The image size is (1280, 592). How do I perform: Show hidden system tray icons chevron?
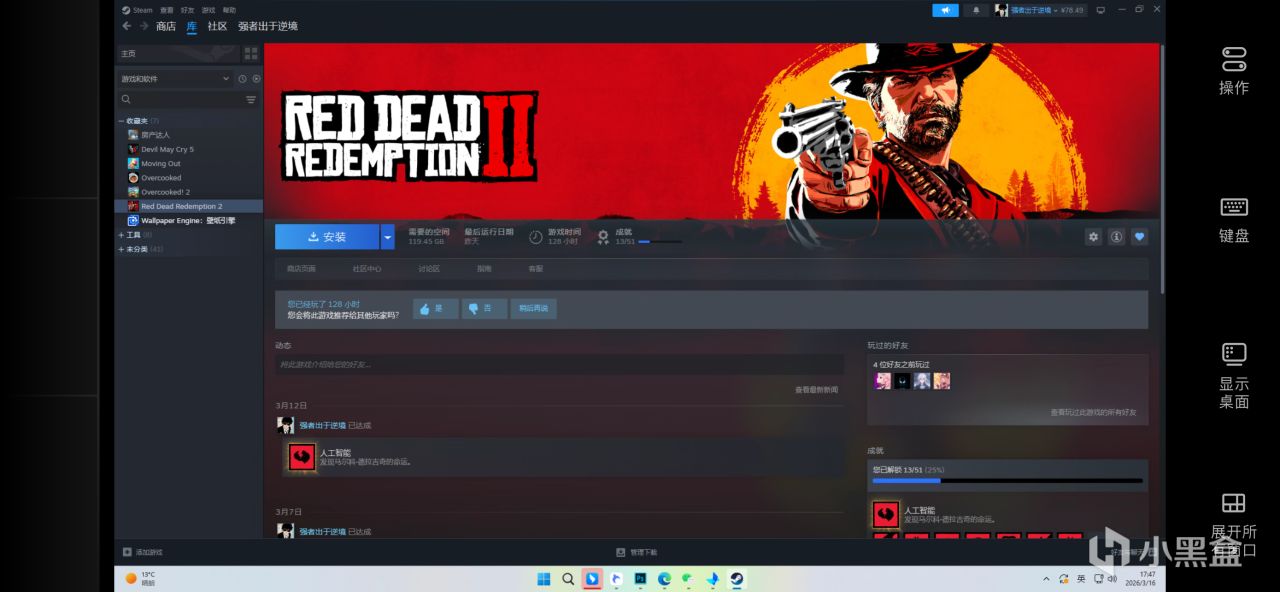click(x=1047, y=579)
